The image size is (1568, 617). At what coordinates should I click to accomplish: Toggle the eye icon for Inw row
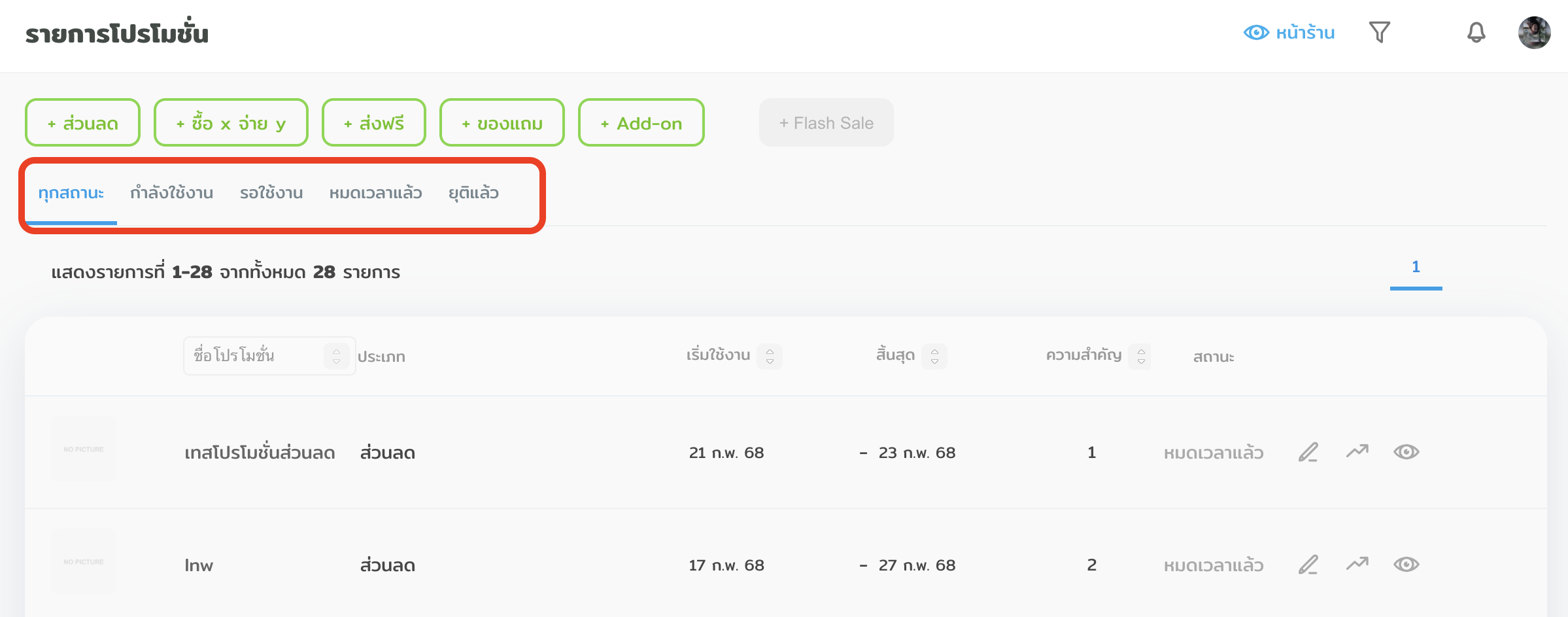(1406, 565)
